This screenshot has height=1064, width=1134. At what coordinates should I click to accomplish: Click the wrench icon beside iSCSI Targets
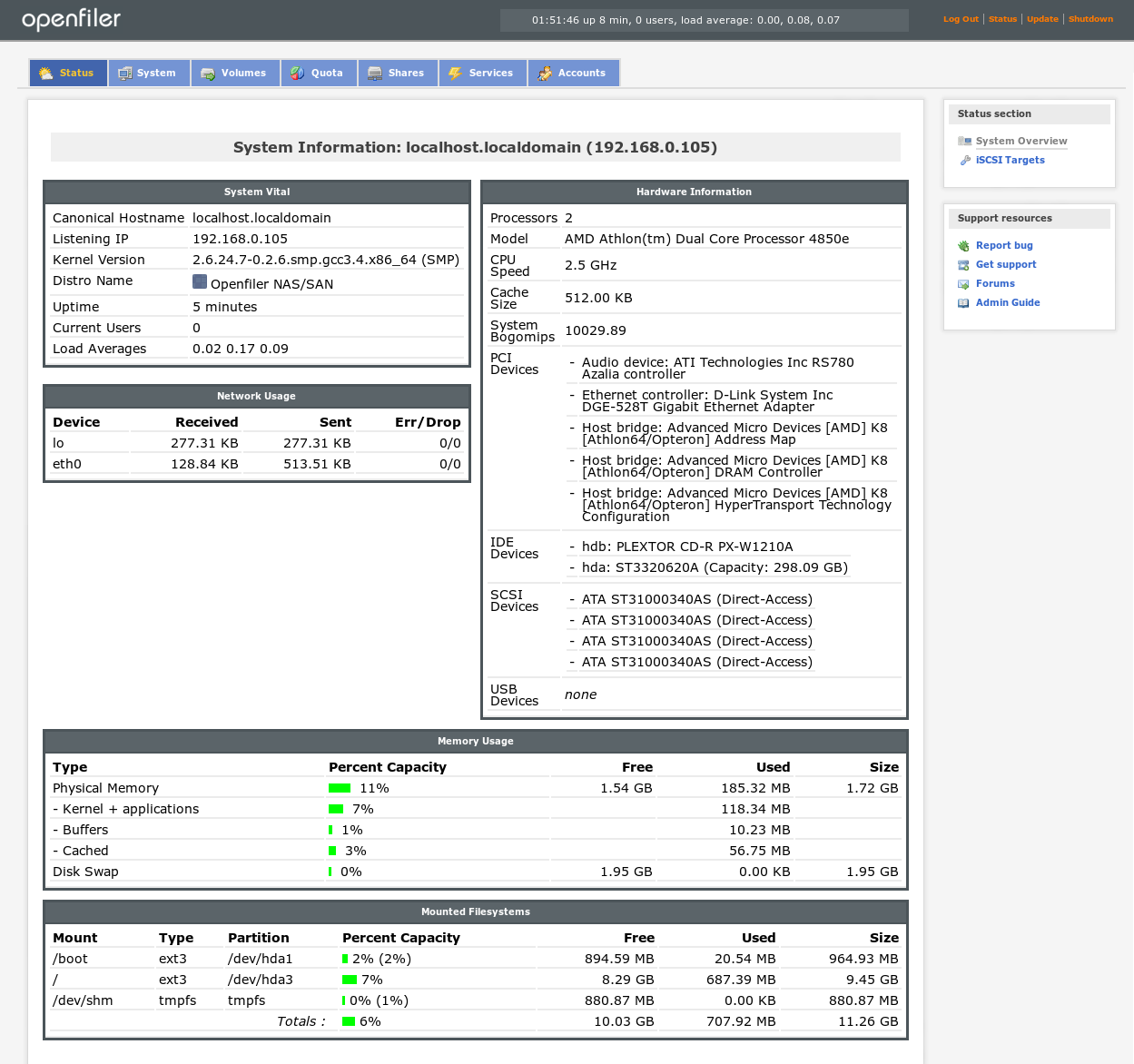point(964,161)
